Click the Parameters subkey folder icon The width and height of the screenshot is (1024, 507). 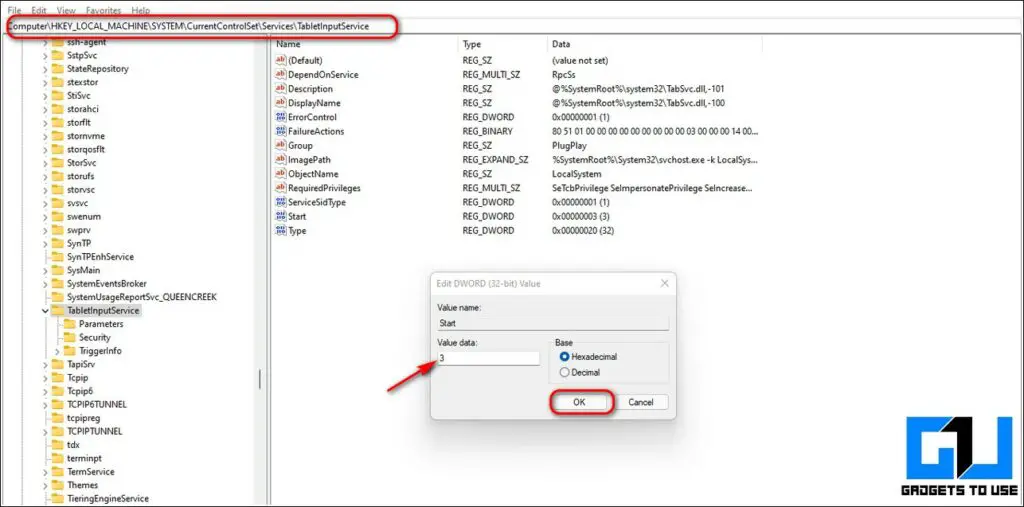(x=69, y=324)
